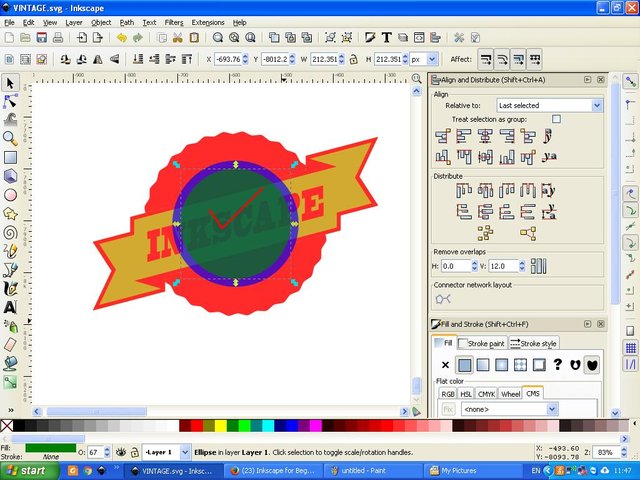Open the CMS profile dropdown
640x480 pixels.
pyautogui.click(x=509, y=409)
